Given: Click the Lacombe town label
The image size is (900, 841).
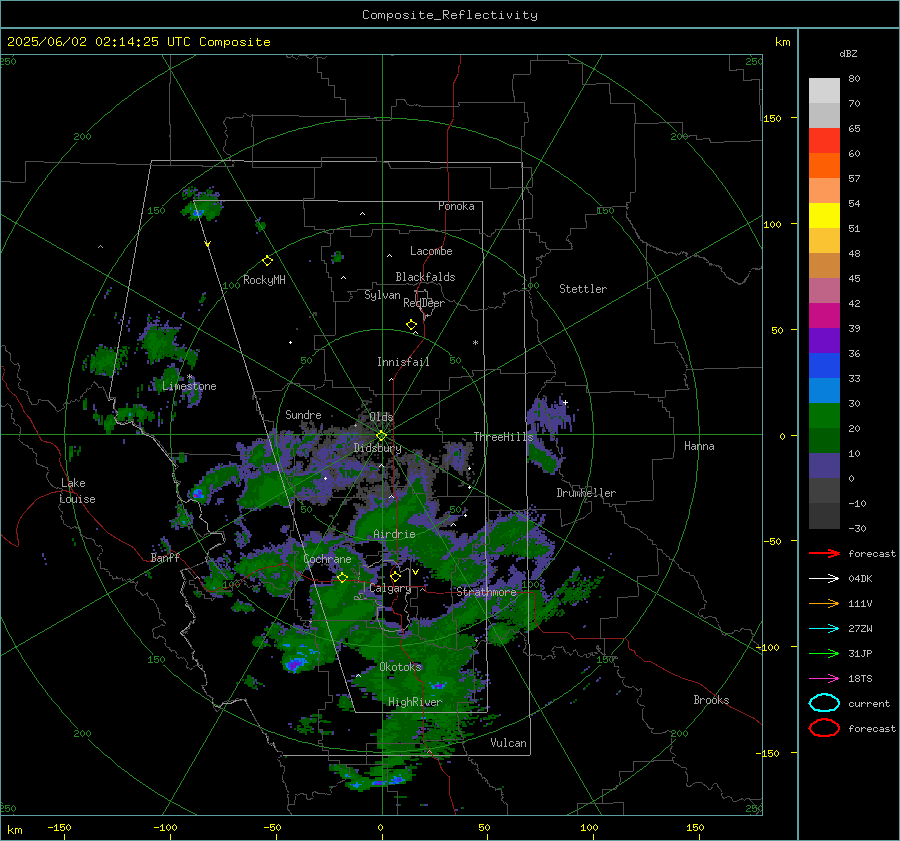Looking at the screenshot, I should (x=431, y=251).
